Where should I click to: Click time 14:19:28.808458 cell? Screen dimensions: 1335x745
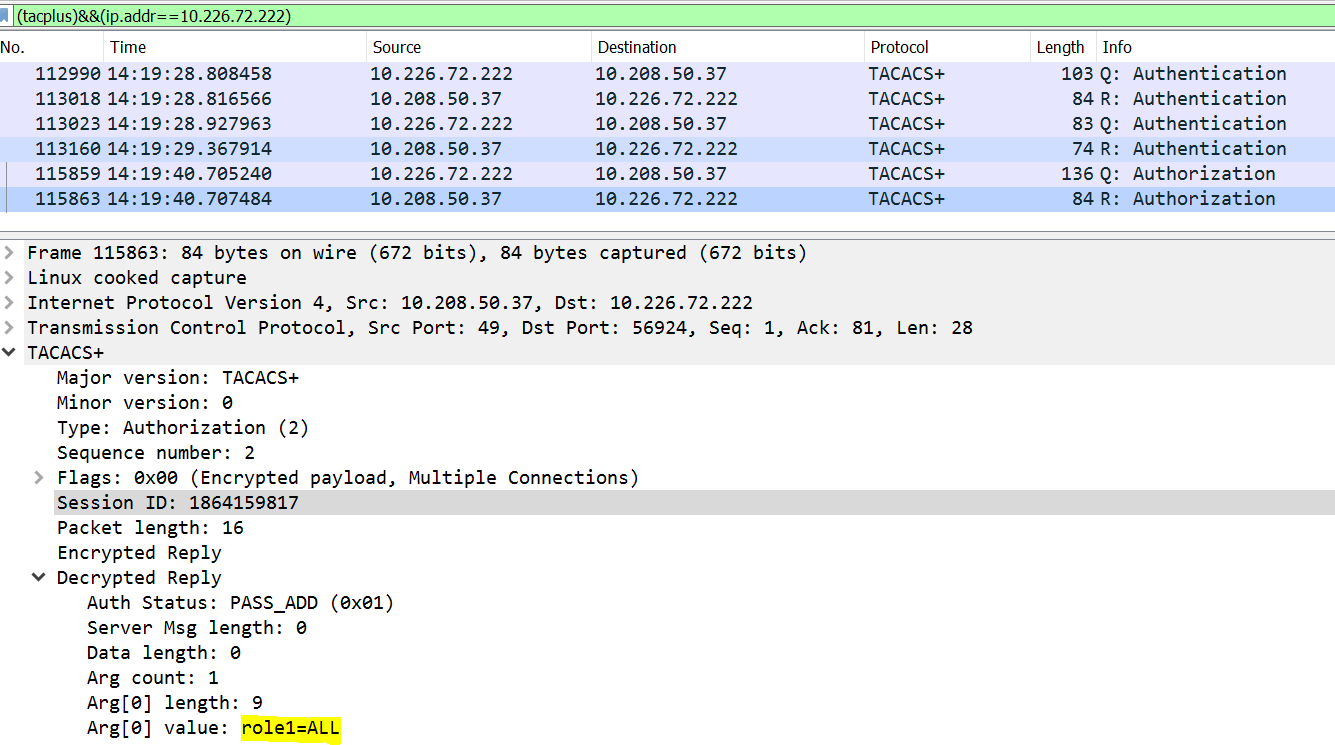(190, 74)
